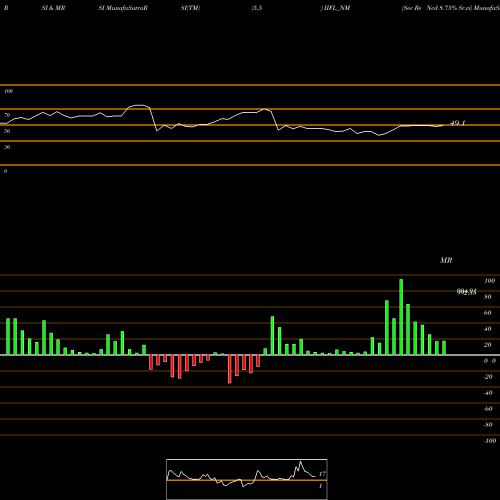500x500 pixels.
Task: Click the 8.75% Sr.xi title text
Action: (x=456, y=8)
